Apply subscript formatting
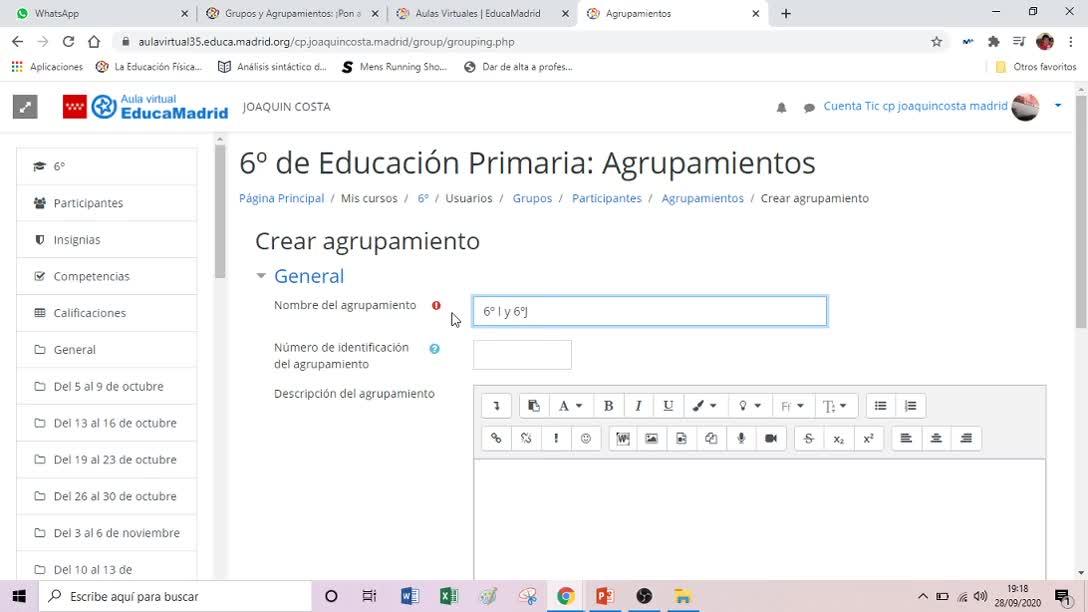This screenshot has width=1088, height=612. [x=838, y=439]
